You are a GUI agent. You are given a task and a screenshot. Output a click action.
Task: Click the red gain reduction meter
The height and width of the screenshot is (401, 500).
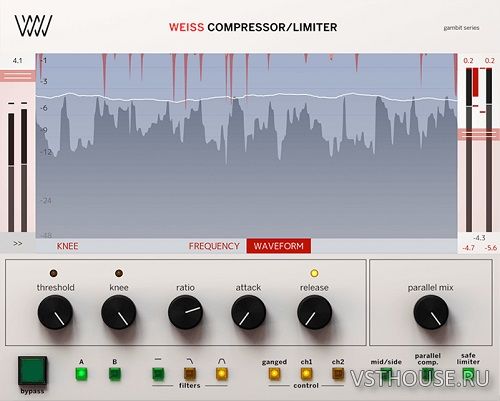pyautogui.click(x=475, y=82)
